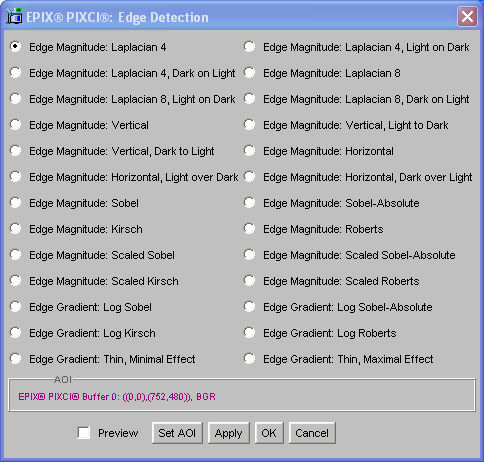484x462 pixels.
Task: Choose Horizontal, Light over Dark option
Action: tap(16, 177)
